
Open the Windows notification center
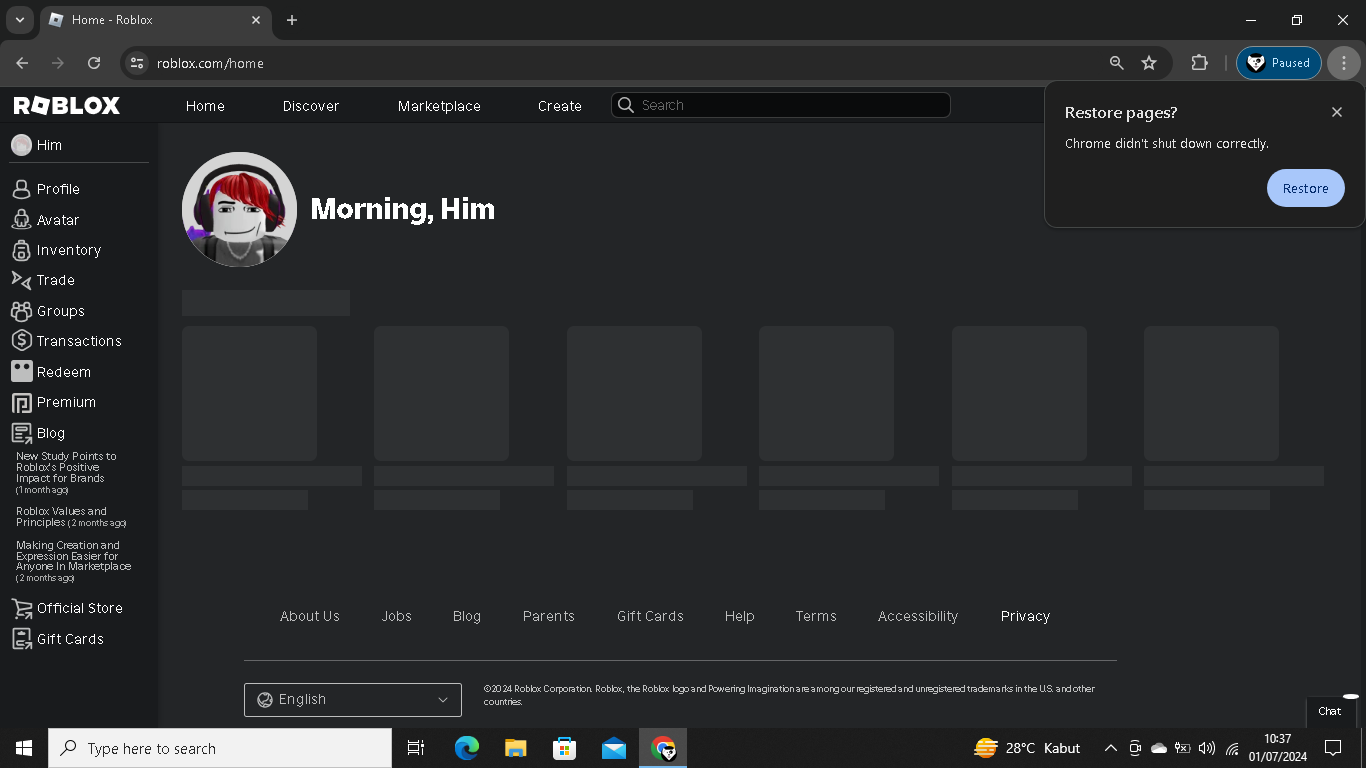pos(1333,748)
